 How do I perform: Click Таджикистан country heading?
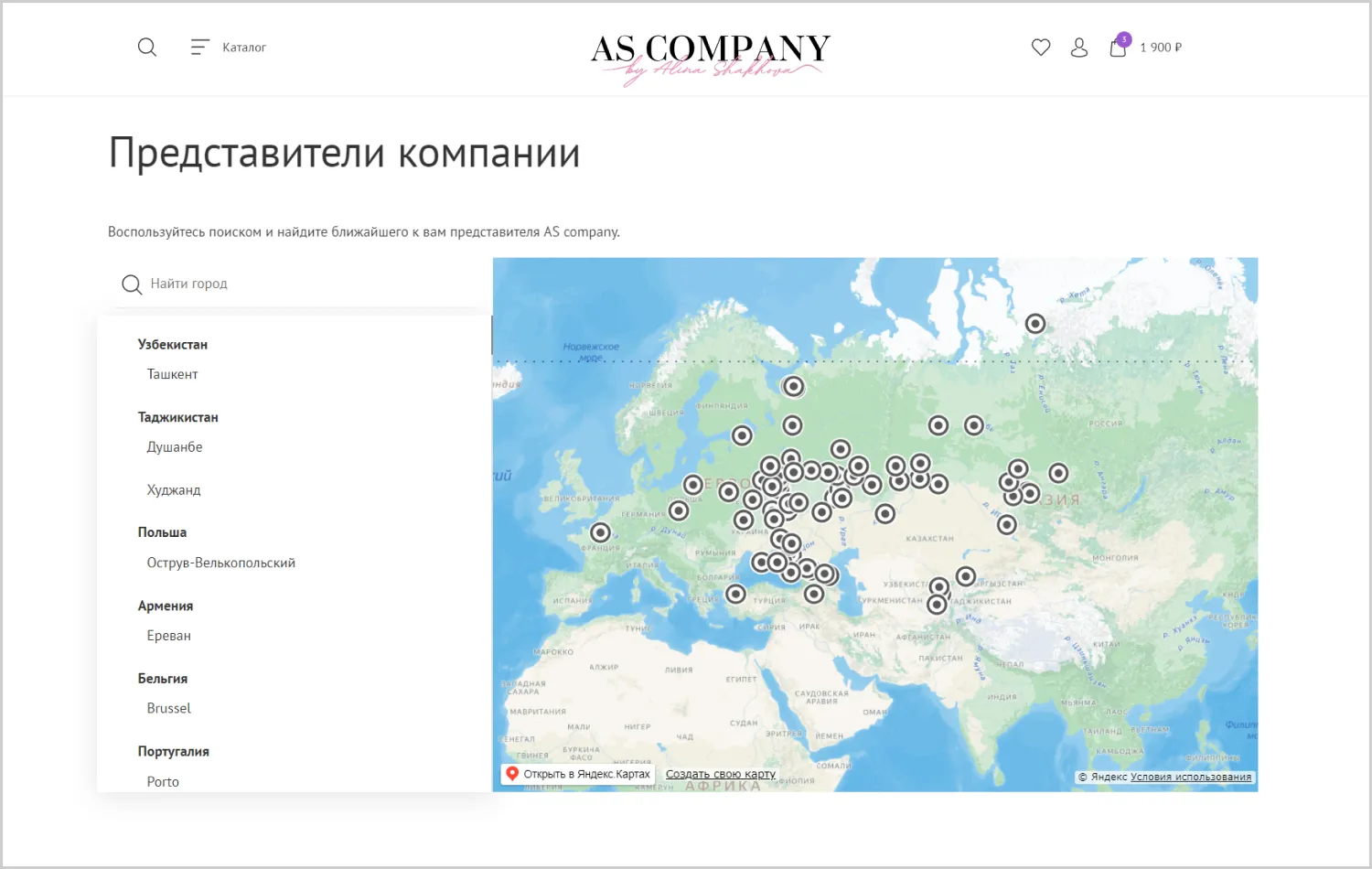click(178, 417)
